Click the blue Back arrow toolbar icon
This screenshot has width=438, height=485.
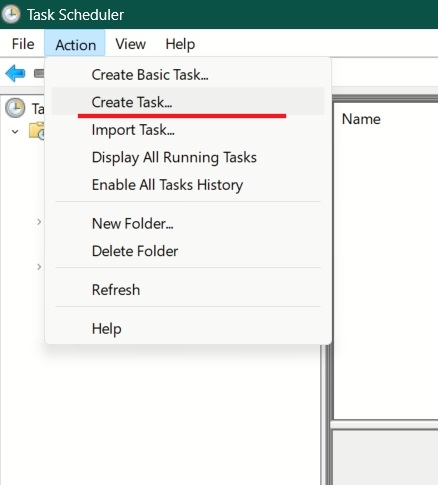tap(15, 73)
